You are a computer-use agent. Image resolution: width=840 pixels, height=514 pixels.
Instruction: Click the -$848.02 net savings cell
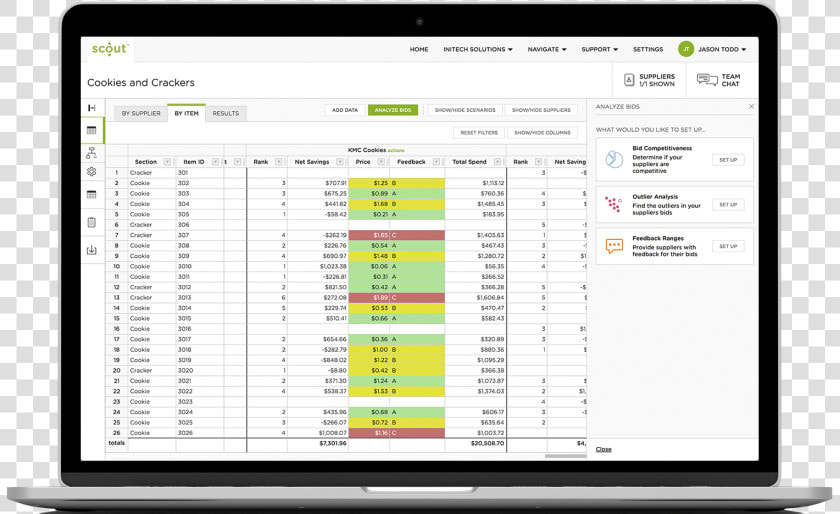click(318, 360)
